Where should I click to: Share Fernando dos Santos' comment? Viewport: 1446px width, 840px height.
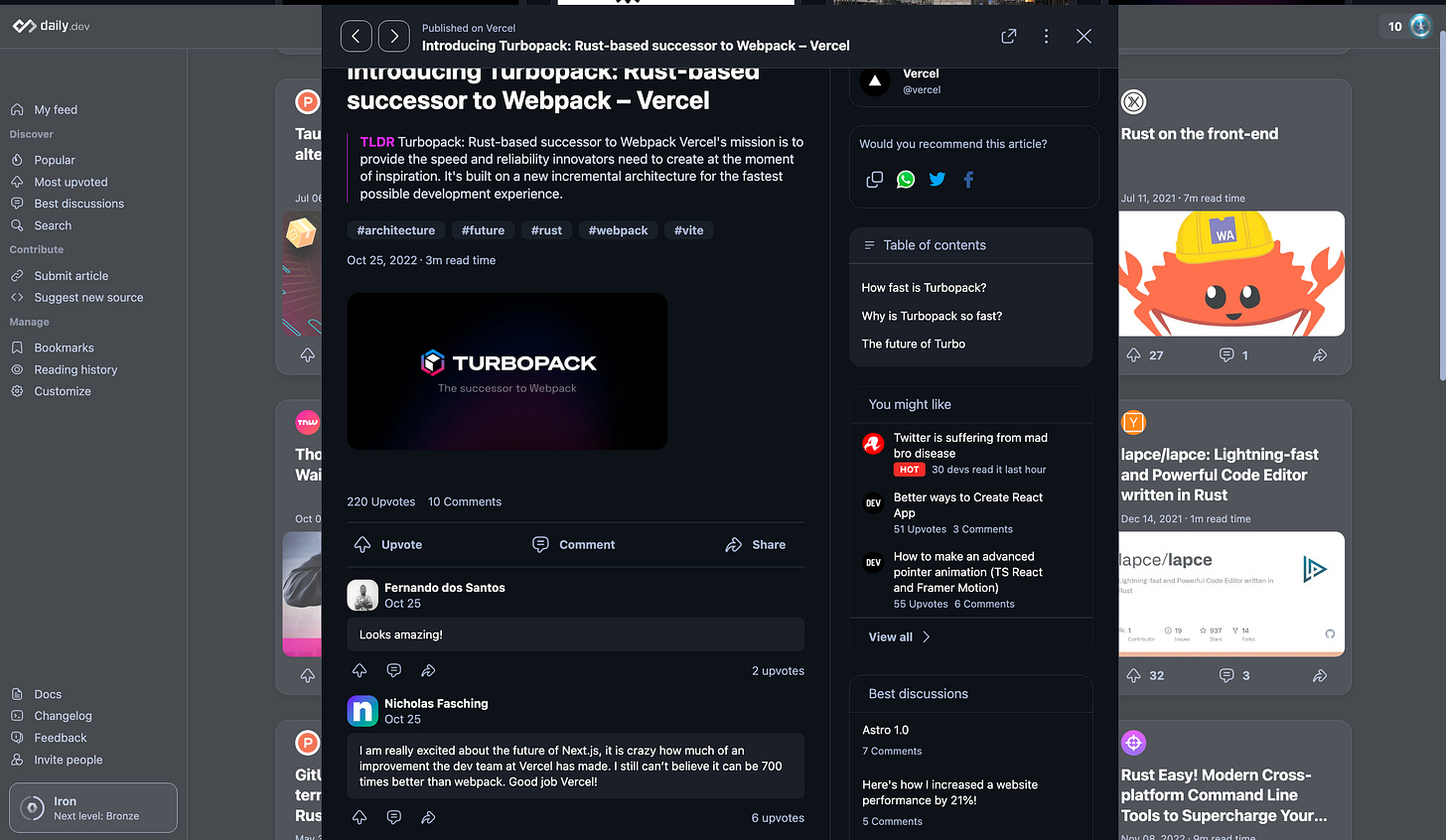428,671
